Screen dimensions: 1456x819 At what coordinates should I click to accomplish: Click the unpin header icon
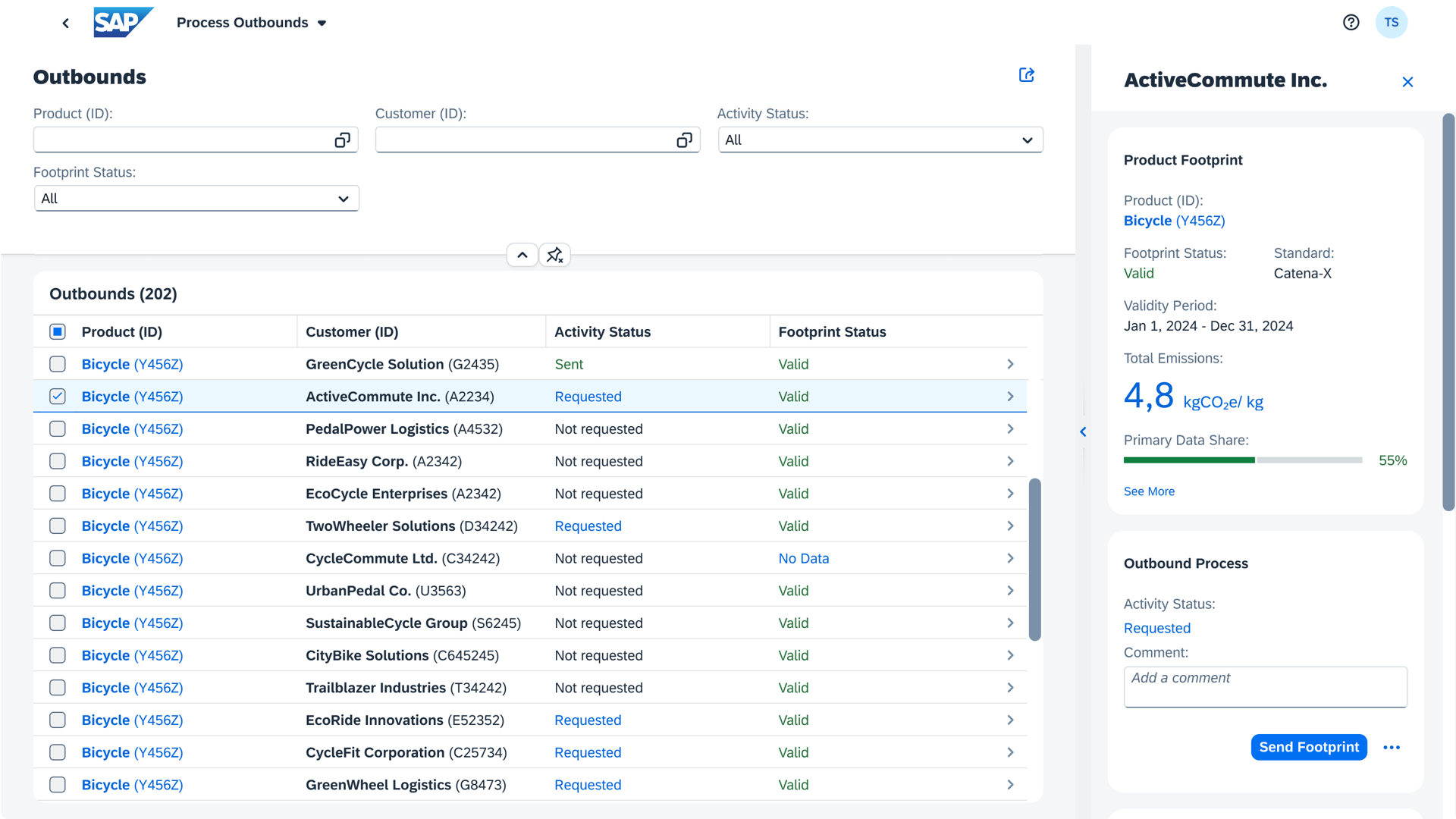[554, 255]
